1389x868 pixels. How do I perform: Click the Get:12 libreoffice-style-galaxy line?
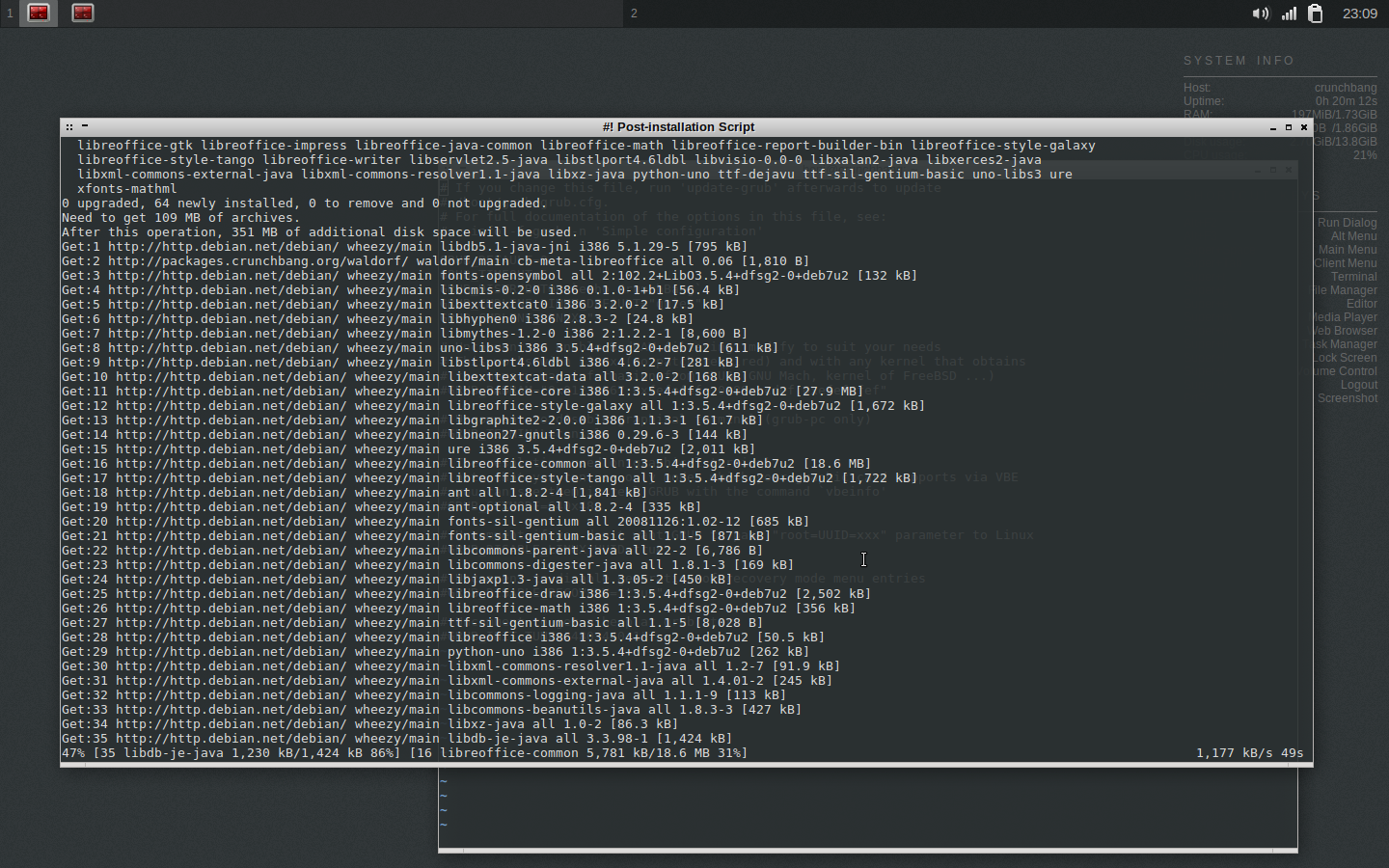pyautogui.click(x=494, y=406)
